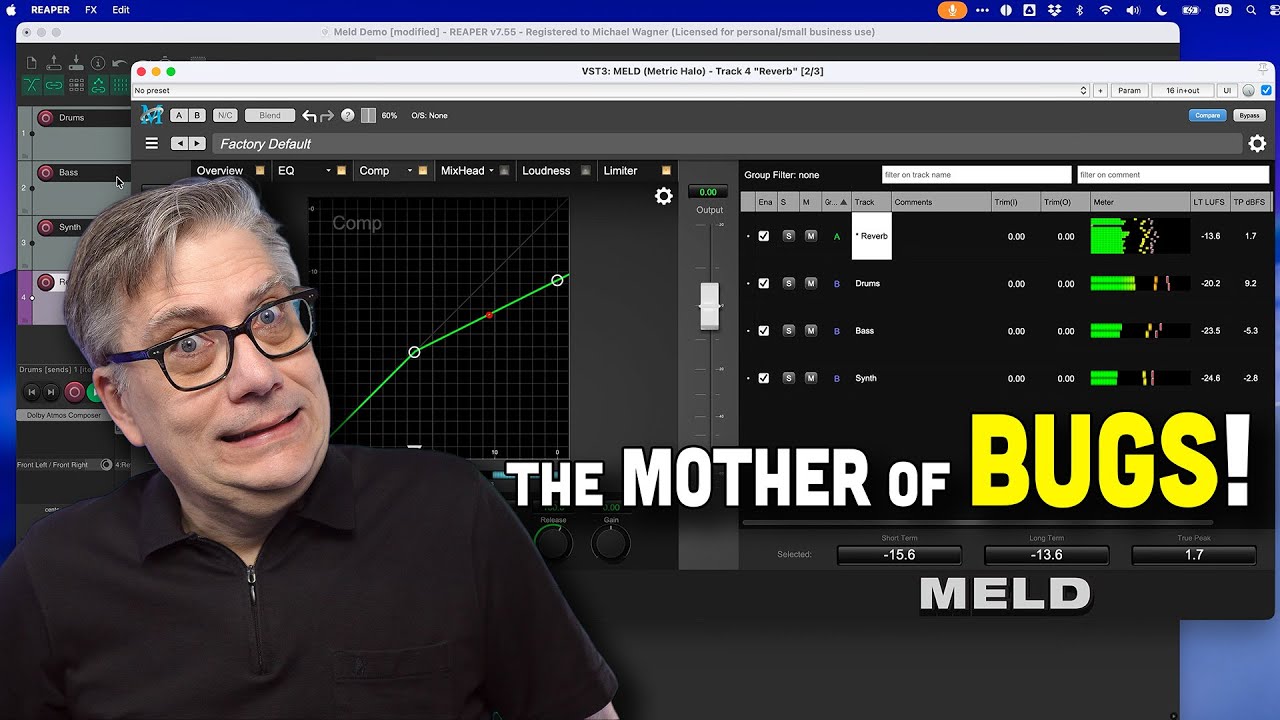Uncheck Enable for the Drums row
Viewport: 1280px width, 720px height.
(764, 284)
